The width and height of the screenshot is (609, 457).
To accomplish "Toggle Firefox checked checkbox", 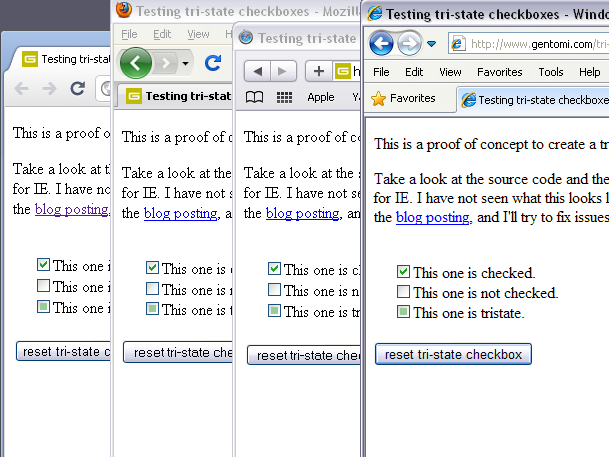I will tap(152, 267).
